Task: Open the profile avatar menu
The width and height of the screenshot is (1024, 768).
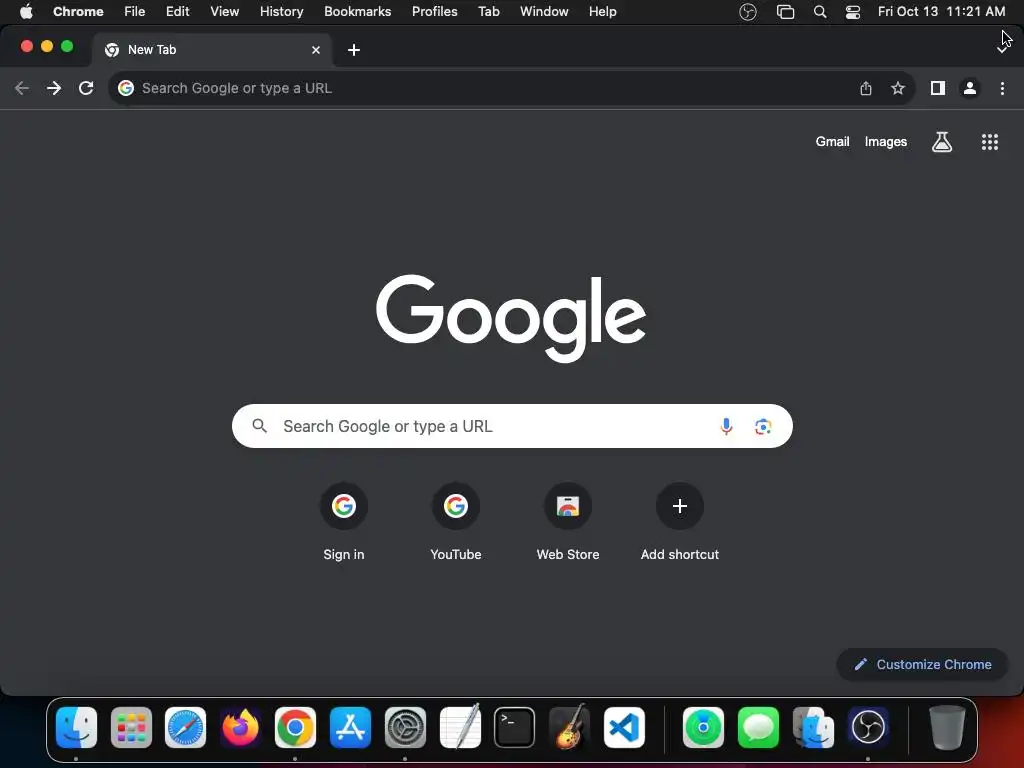Action: click(970, 88)
